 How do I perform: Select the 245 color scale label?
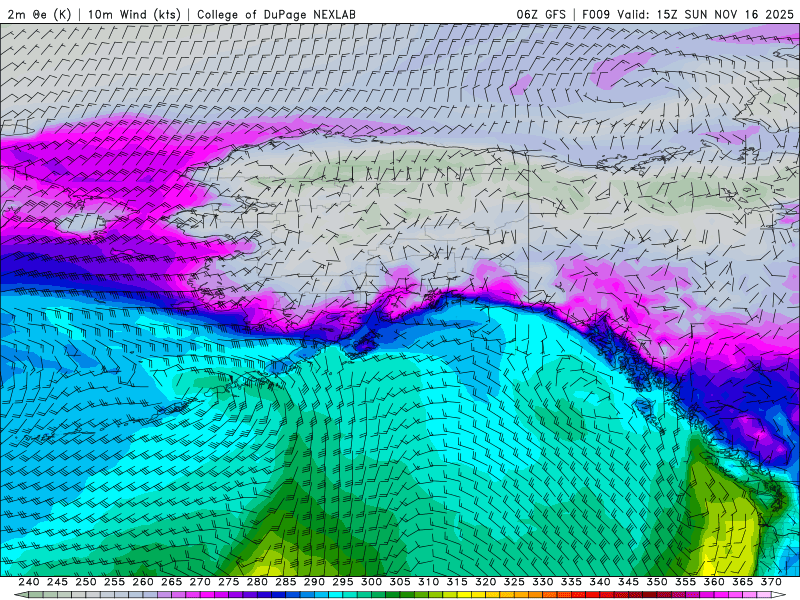pos(57,582)
